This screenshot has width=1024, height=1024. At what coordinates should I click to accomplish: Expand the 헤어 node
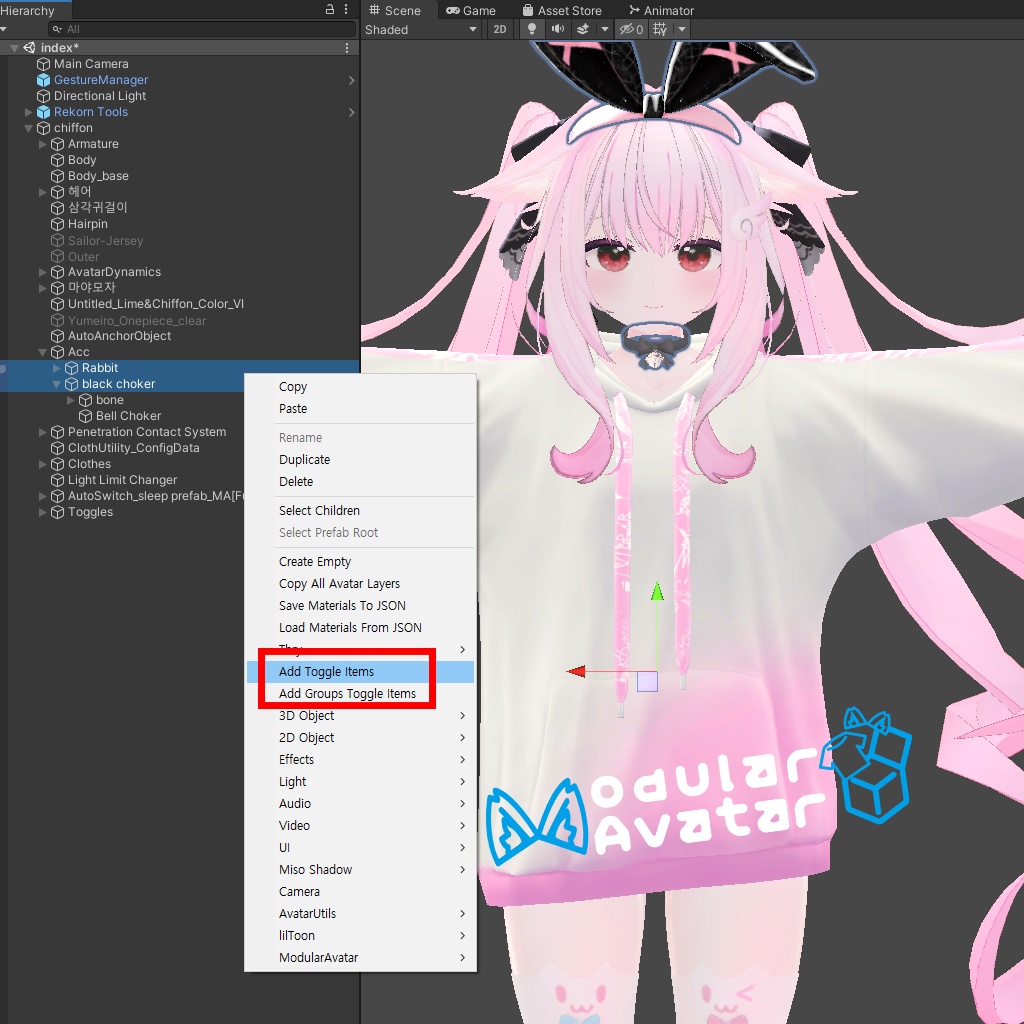coord(42,192)
